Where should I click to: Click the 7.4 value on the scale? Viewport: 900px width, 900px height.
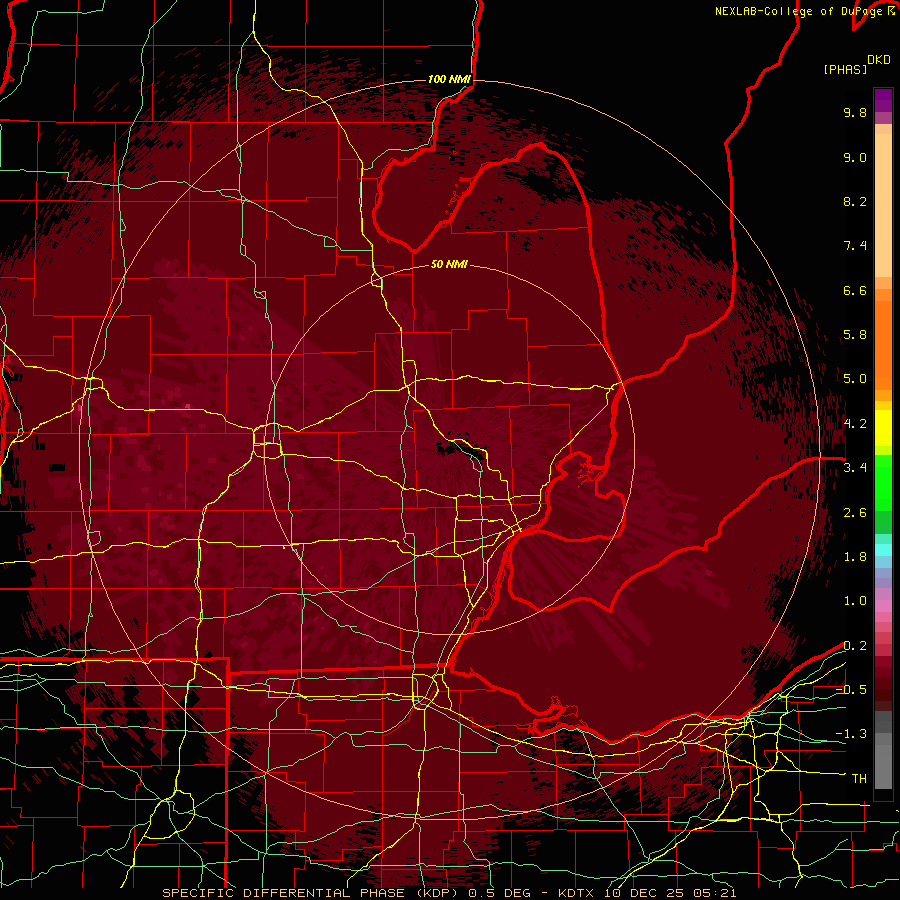855,246
